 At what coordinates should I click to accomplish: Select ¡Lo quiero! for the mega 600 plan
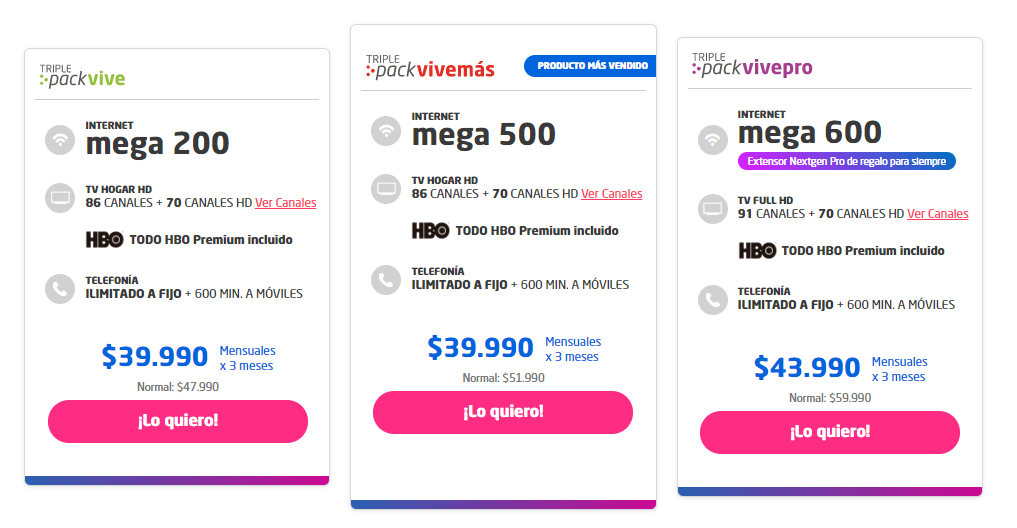pos(830,432)
